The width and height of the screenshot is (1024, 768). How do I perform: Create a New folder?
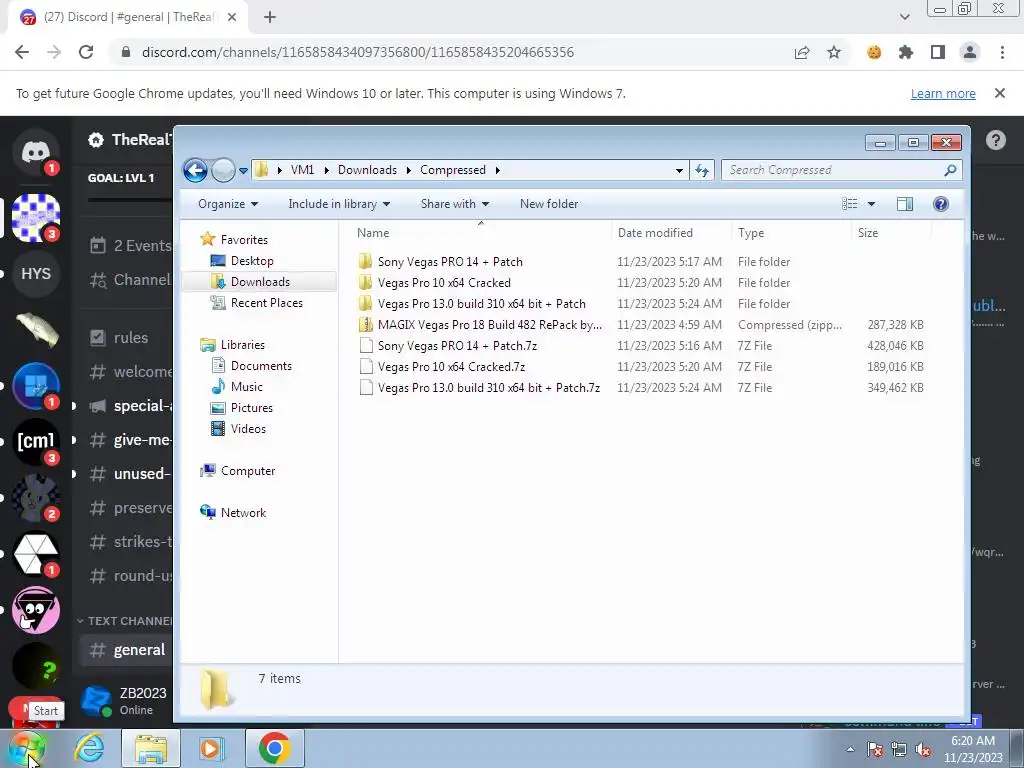coord(549,204)
